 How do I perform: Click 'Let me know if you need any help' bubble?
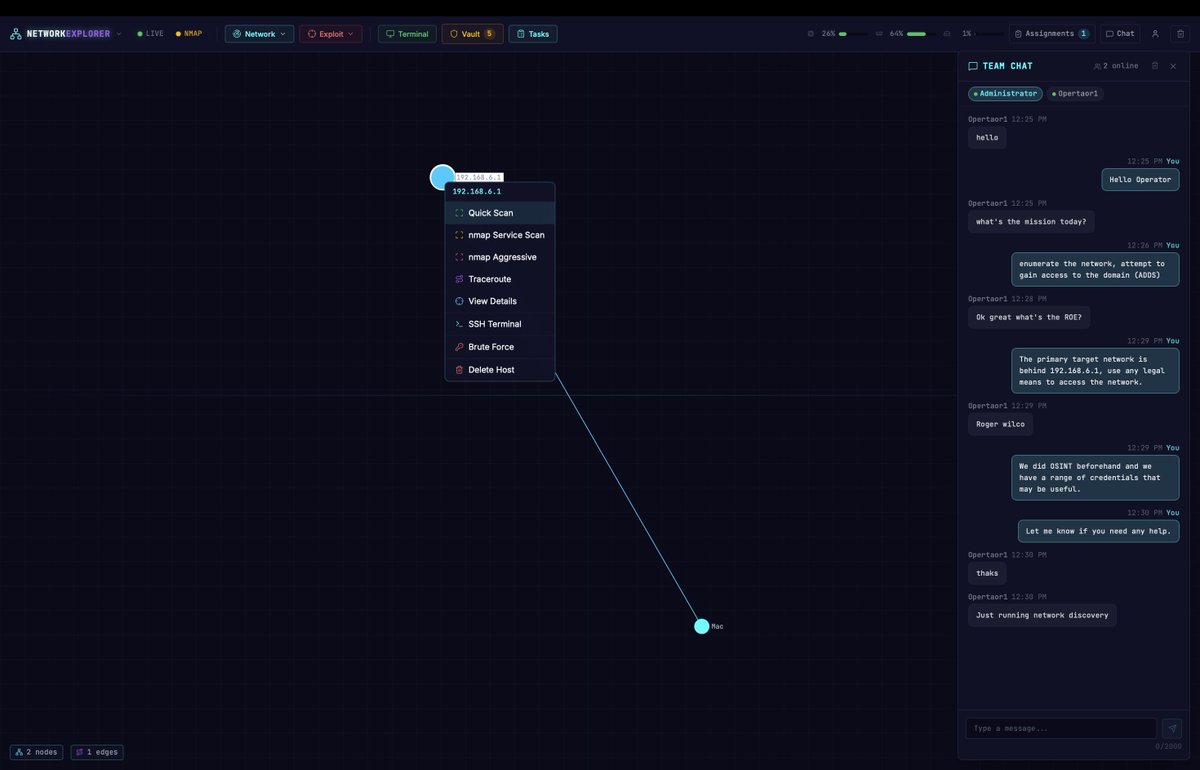(1098, 531)
